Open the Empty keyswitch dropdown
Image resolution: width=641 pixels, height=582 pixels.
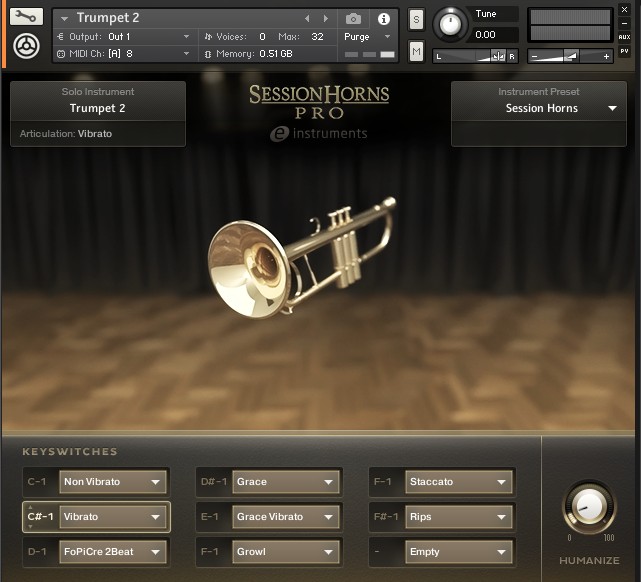click(x=459, y=552)
